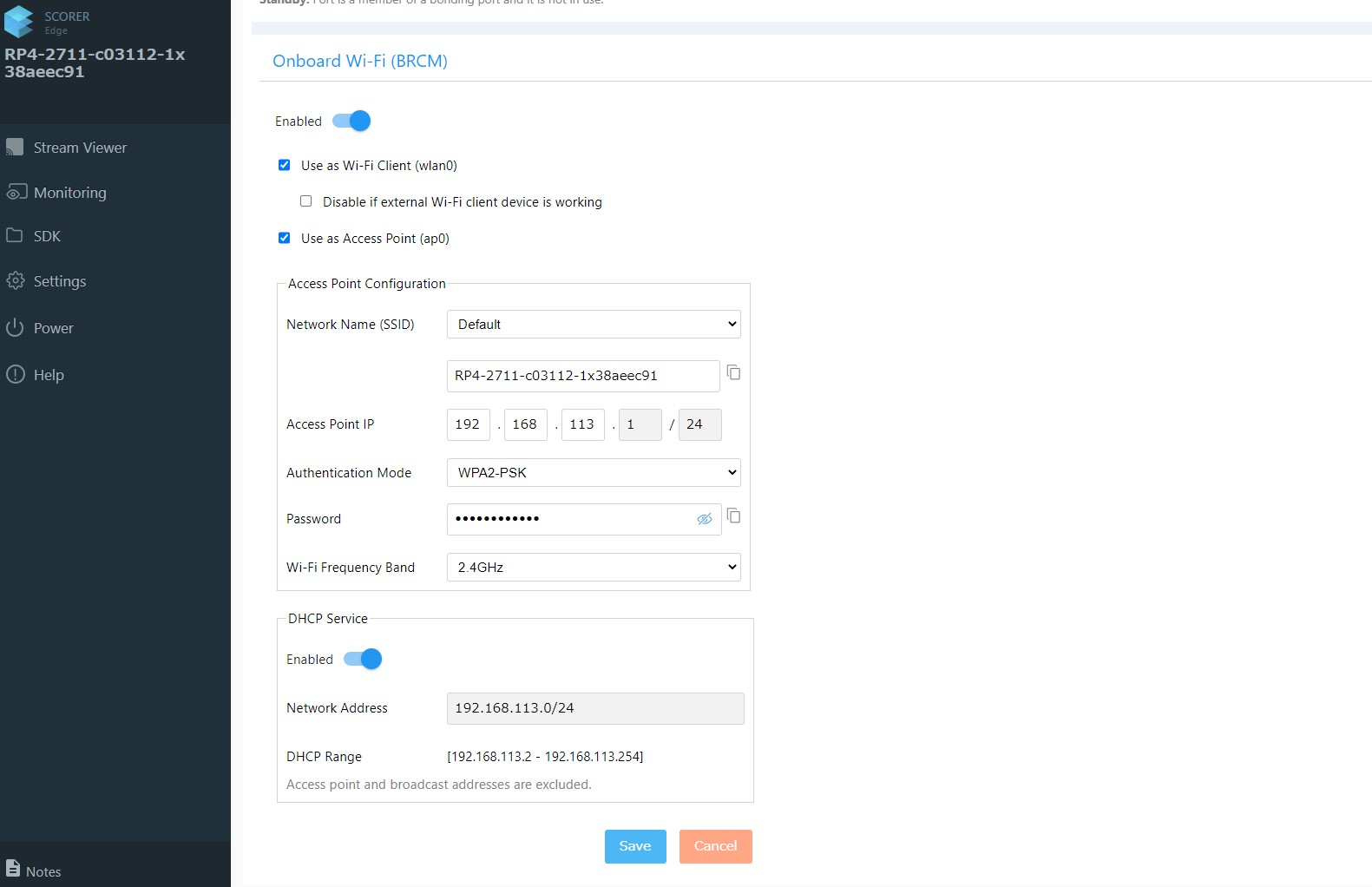Open the Wi-Fi Frequency Band dropdown
This screenshot has width=1372, height=887.
coord(594,568)
